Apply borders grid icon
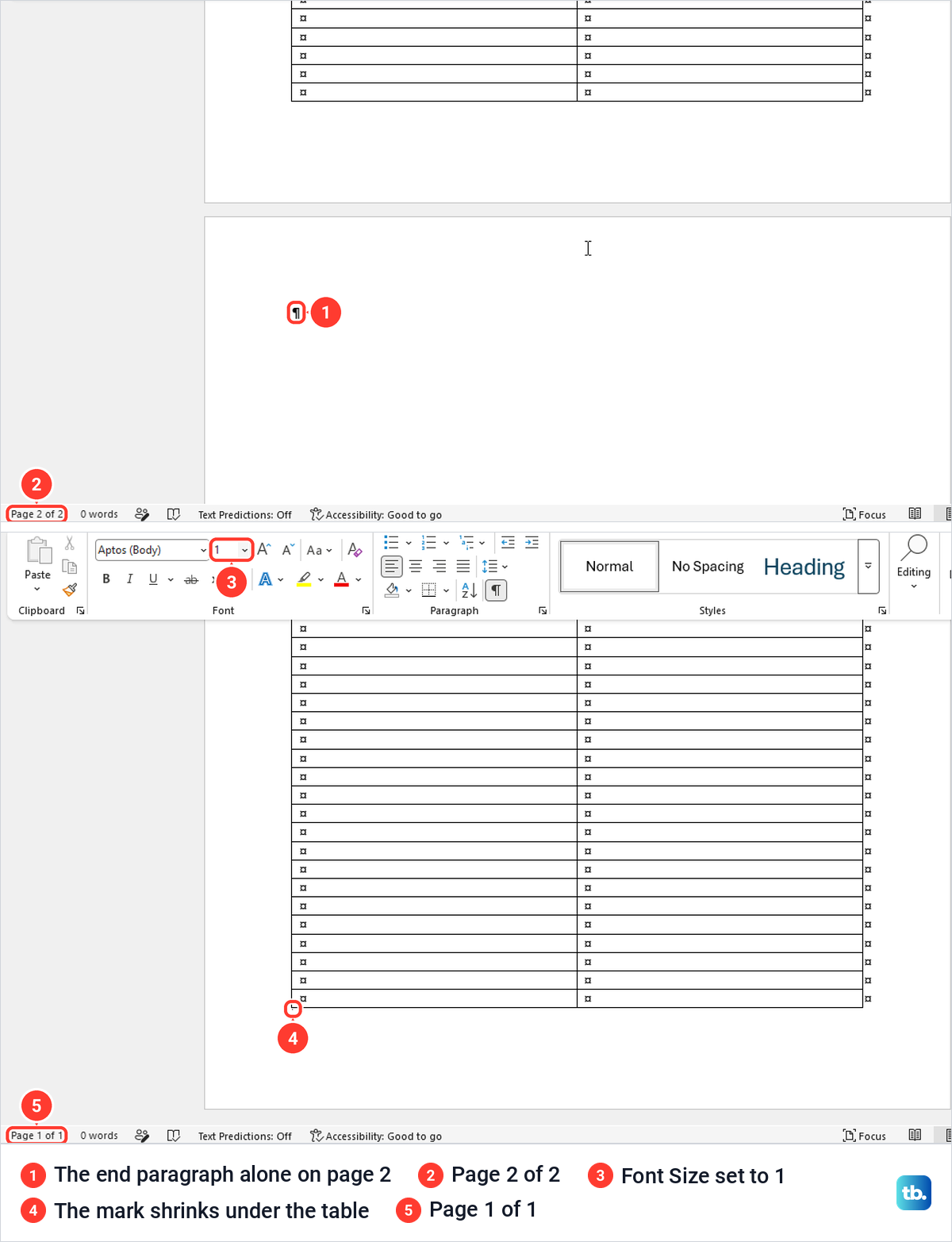 click(x=429, y=590)
